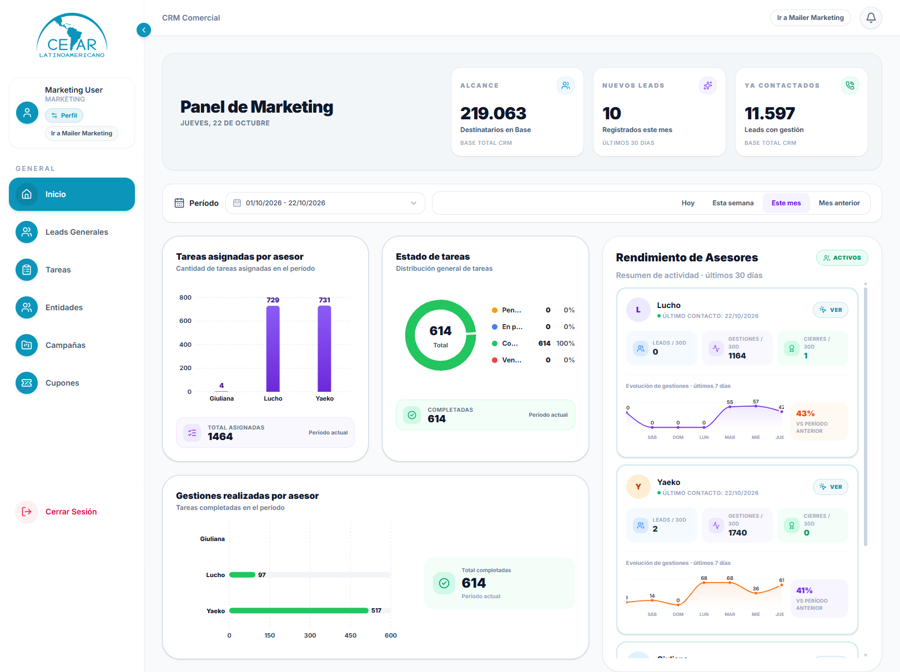Screen dimensions: 900x672
Task: Click Lucho's green gestiones progress bar
Action: (x=242, y=574)
